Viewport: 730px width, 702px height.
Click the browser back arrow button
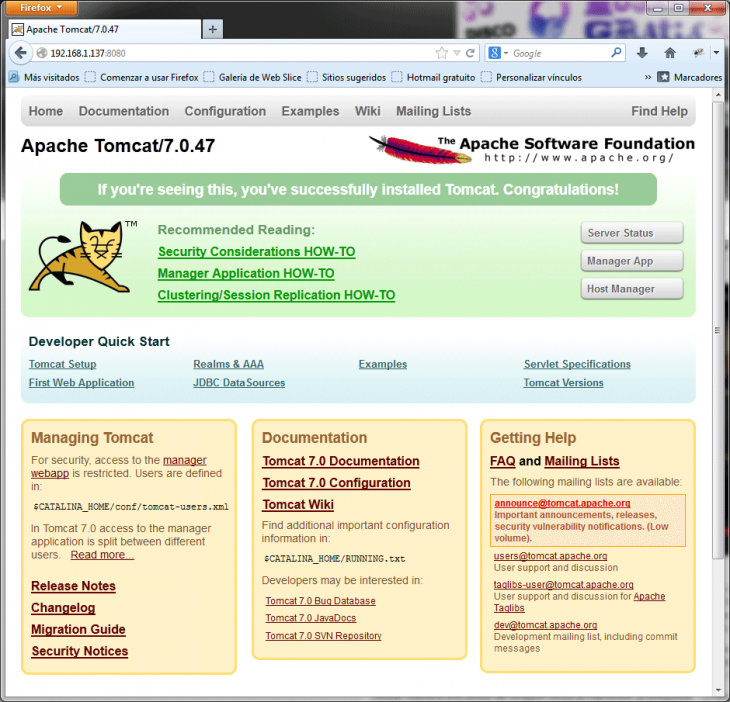coord(20,53)
